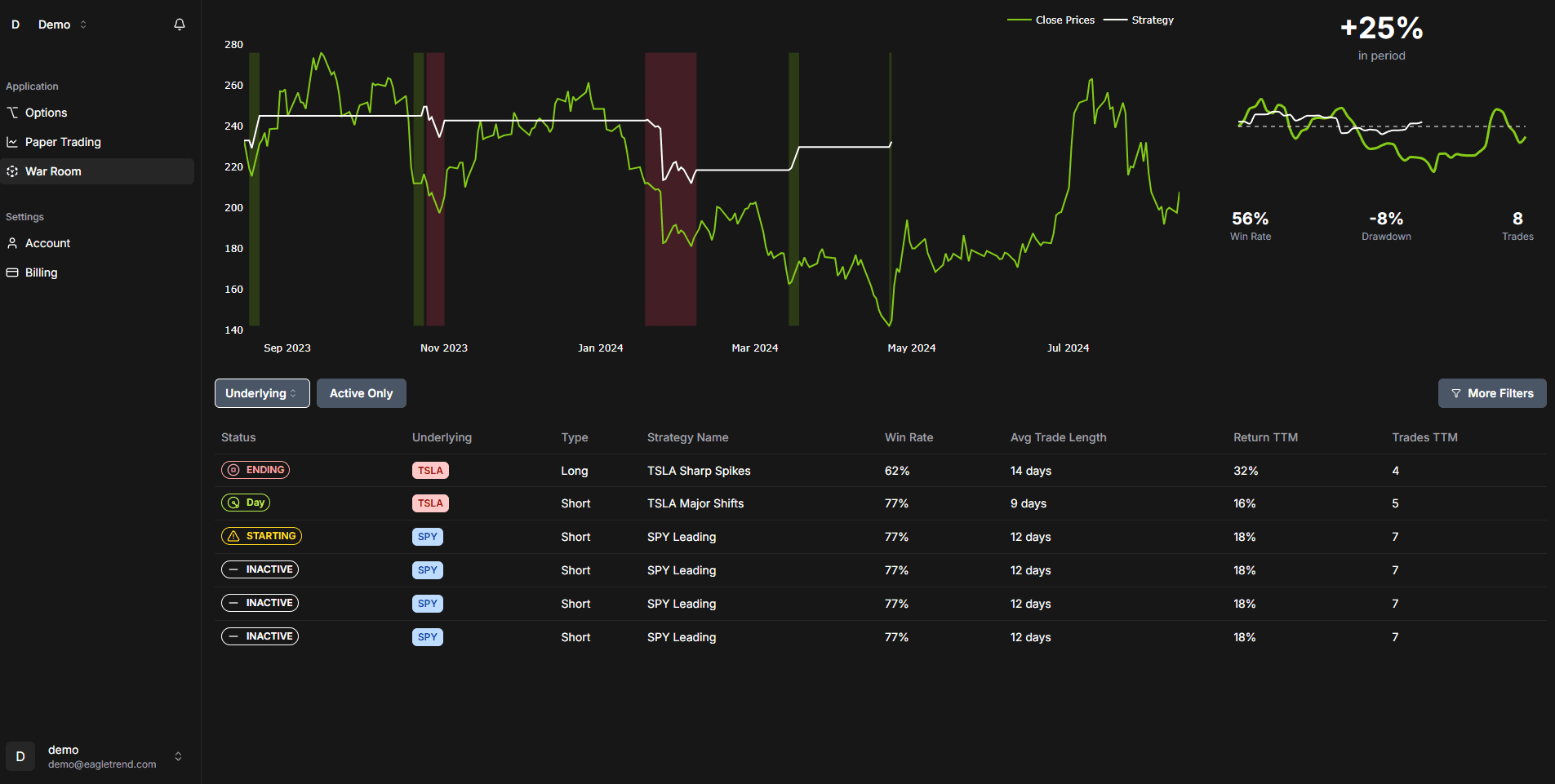Click the 62% win rate cell

897,471
